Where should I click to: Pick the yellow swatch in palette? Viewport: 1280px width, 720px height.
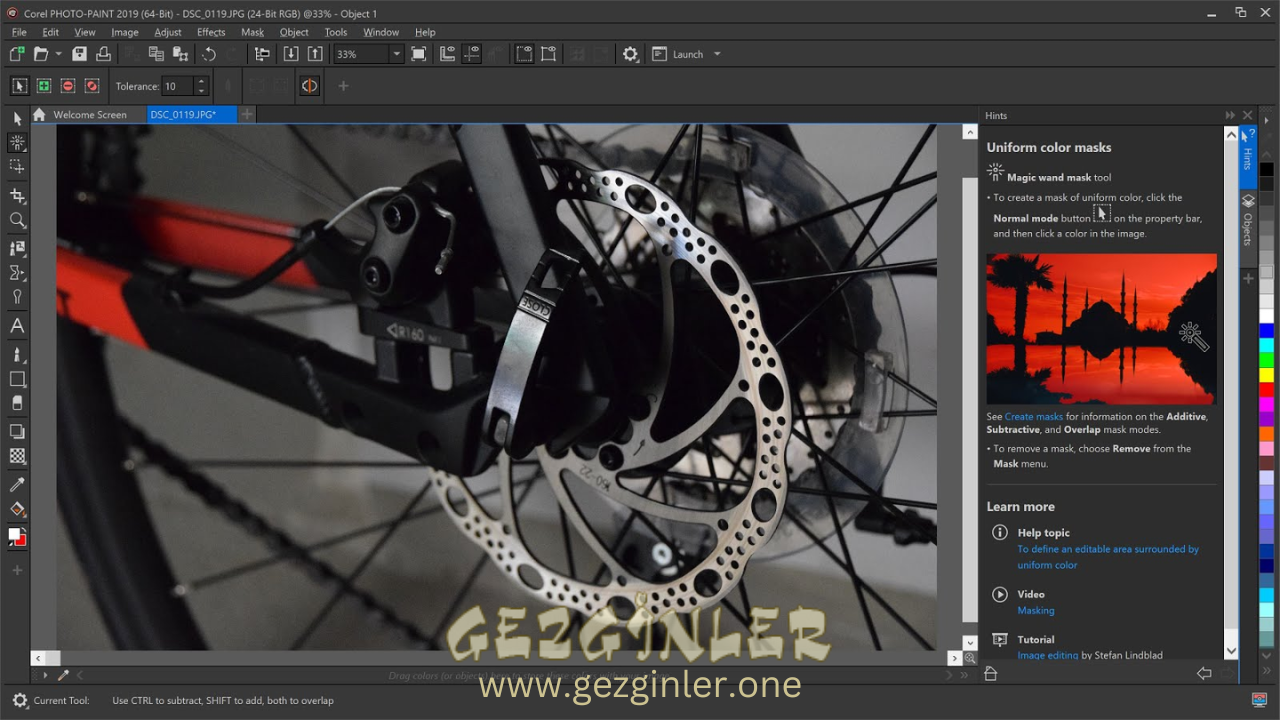point(1267,375)
